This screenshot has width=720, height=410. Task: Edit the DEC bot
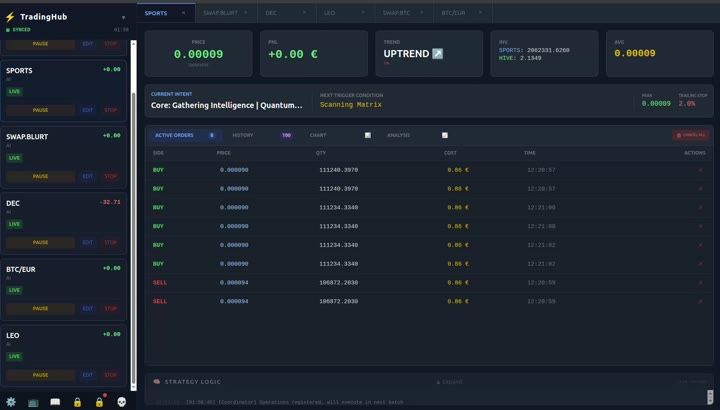coord(88,242)
